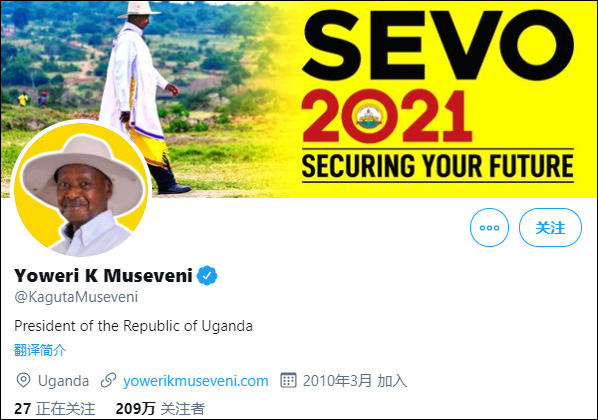Open the circular profile photo

81,189
